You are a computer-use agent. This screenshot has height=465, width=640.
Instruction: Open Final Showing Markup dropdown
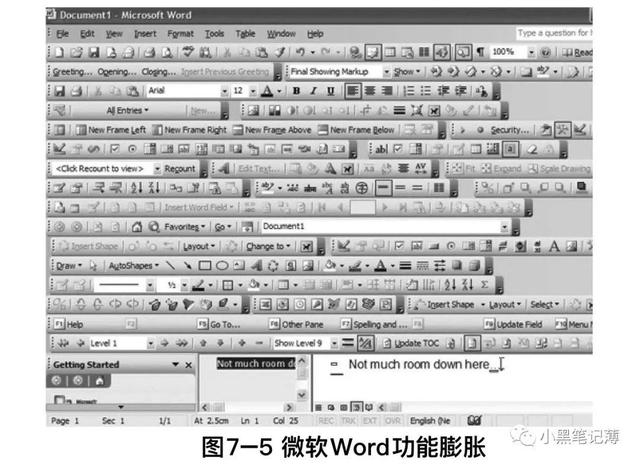pos(386,72)
